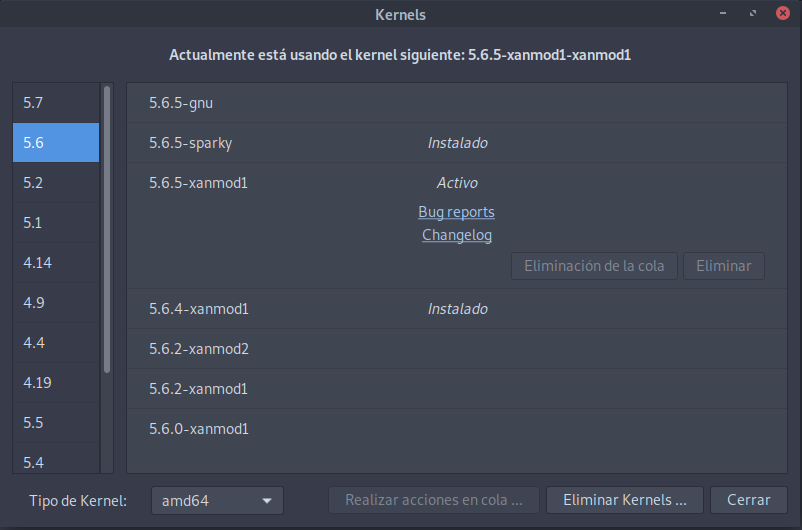Open the 4.14 kernel series
Image resolution: width=802 pixels, height=530 pixels.
[x=55, y=263]
